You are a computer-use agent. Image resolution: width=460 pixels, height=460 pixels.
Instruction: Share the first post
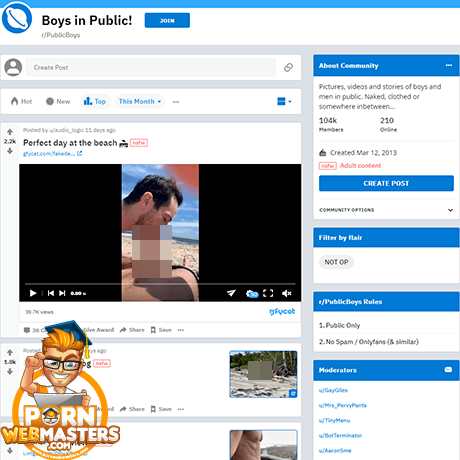(132, 330)
